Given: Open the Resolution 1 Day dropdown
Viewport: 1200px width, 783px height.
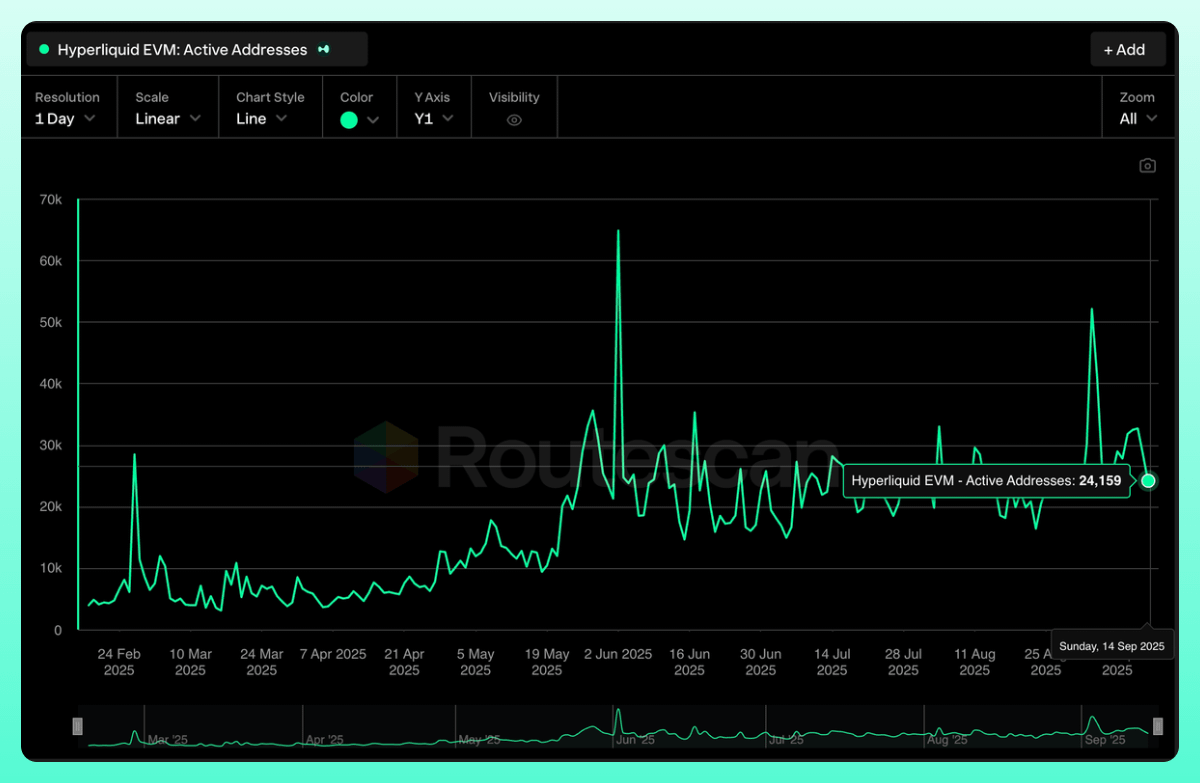Looking at the screenshot, I should pyautogui.click(x=67, y=108).
